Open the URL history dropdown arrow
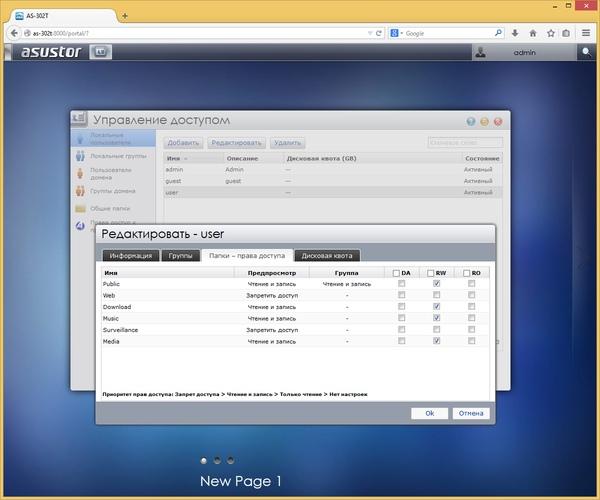 (370, 33)
